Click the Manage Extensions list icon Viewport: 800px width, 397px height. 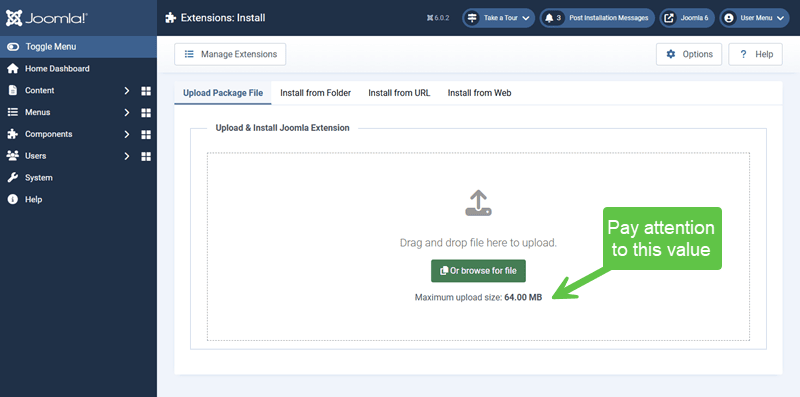pos(189,54)
